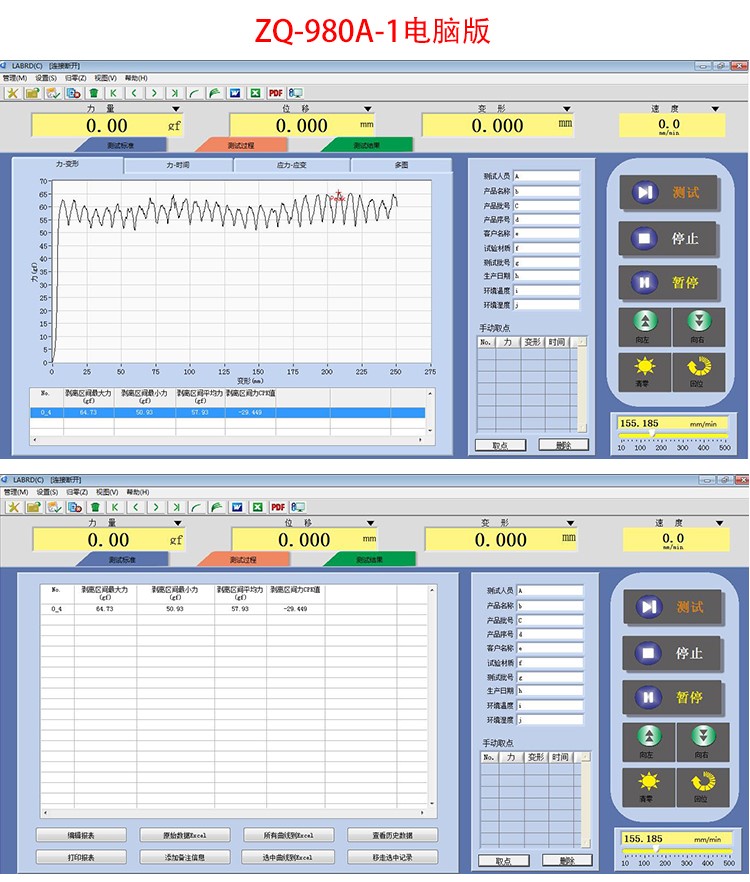Expand the 位移 dropdown arrow in the lower window
Screen dimensions: 750x882
375,523
